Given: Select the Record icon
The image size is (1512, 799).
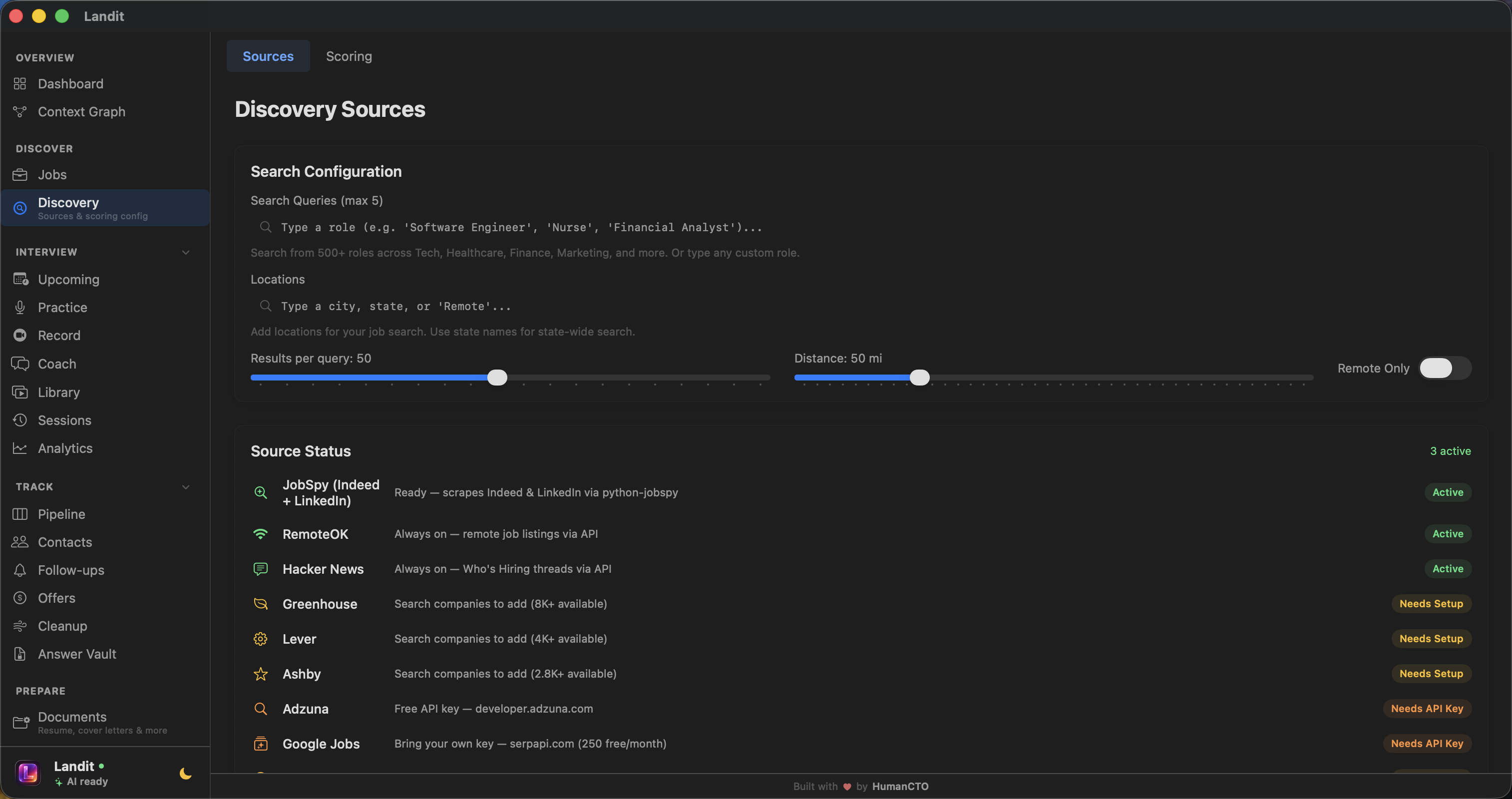Looking at the screenshot, I should coord(20,335).
